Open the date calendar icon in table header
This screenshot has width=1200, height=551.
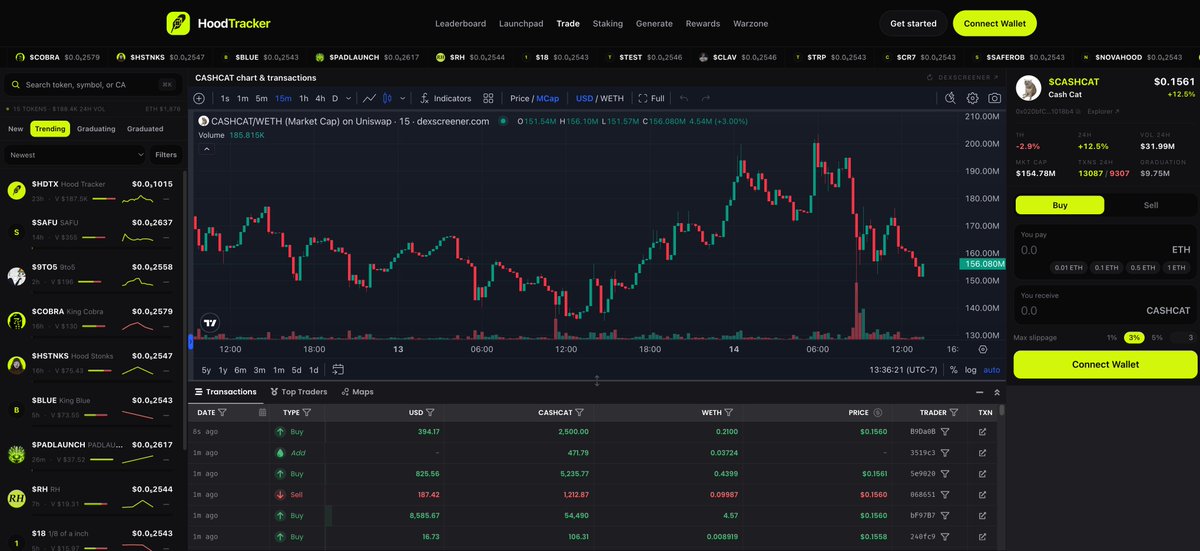262,412
